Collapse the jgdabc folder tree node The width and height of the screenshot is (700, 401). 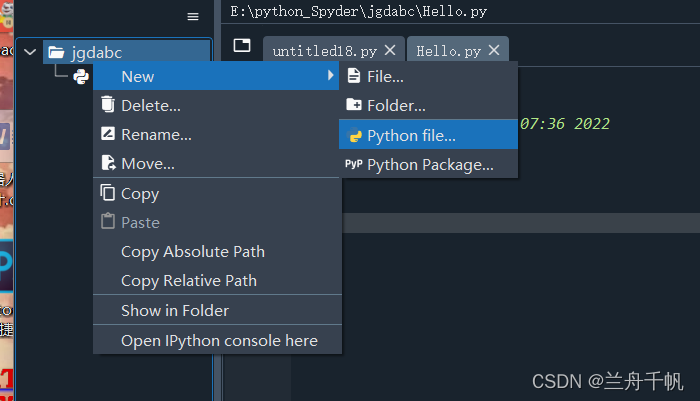[30, 52]
